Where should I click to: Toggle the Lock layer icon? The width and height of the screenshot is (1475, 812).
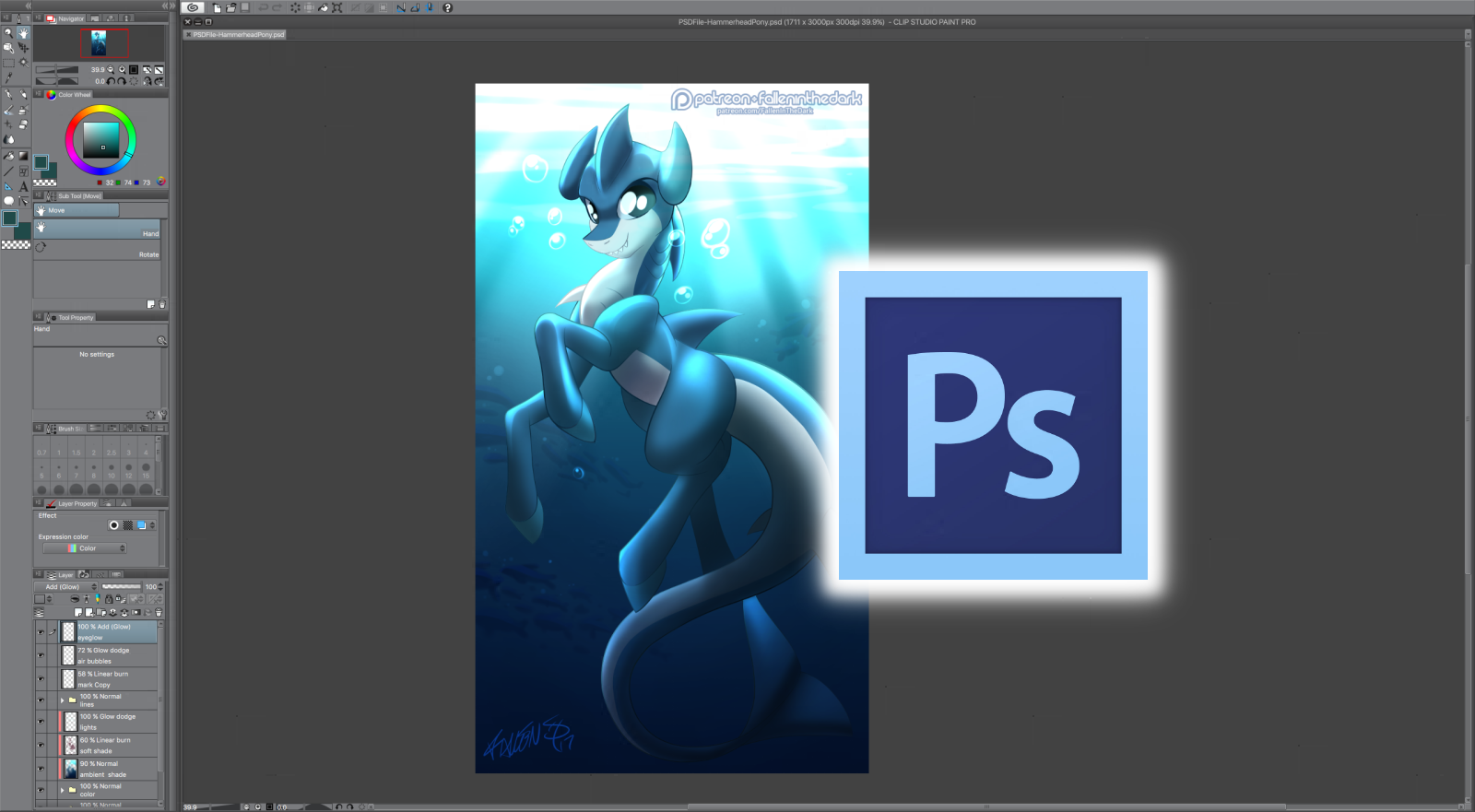coord(109,599)
